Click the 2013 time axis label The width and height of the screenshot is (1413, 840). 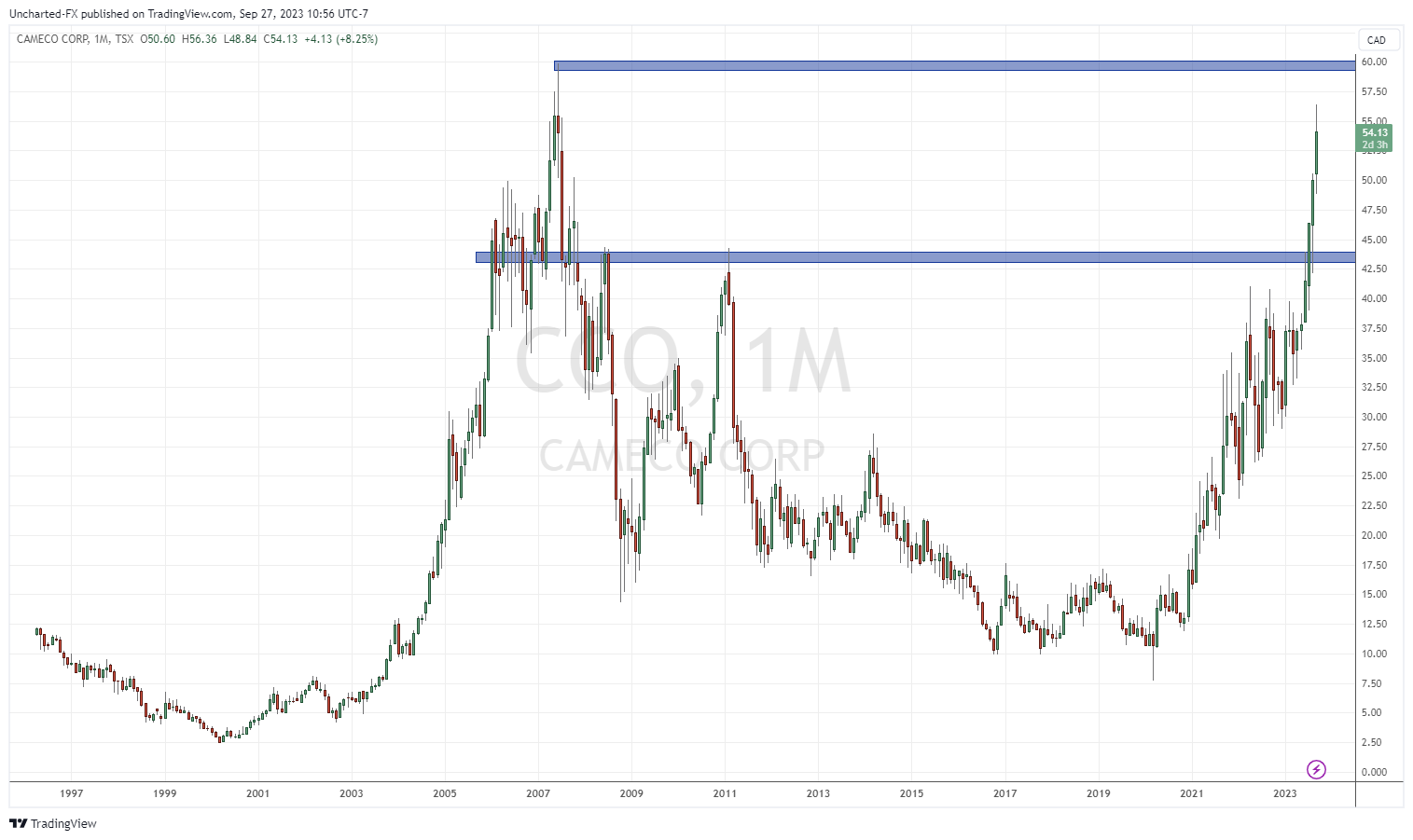(x=818, y=794)
